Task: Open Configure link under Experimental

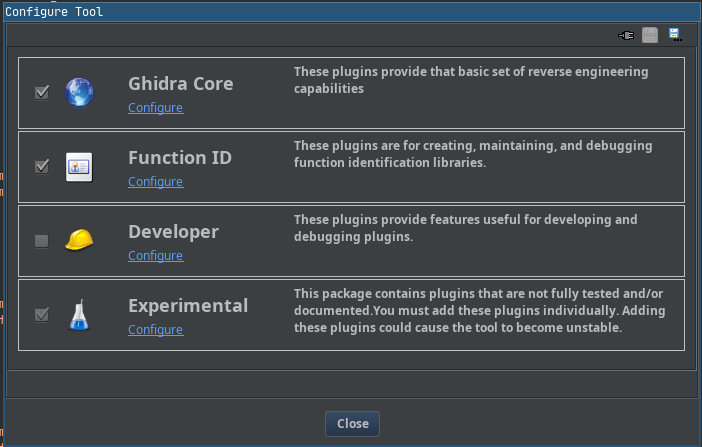Action: pyautogui.click(x=155, y=329)
